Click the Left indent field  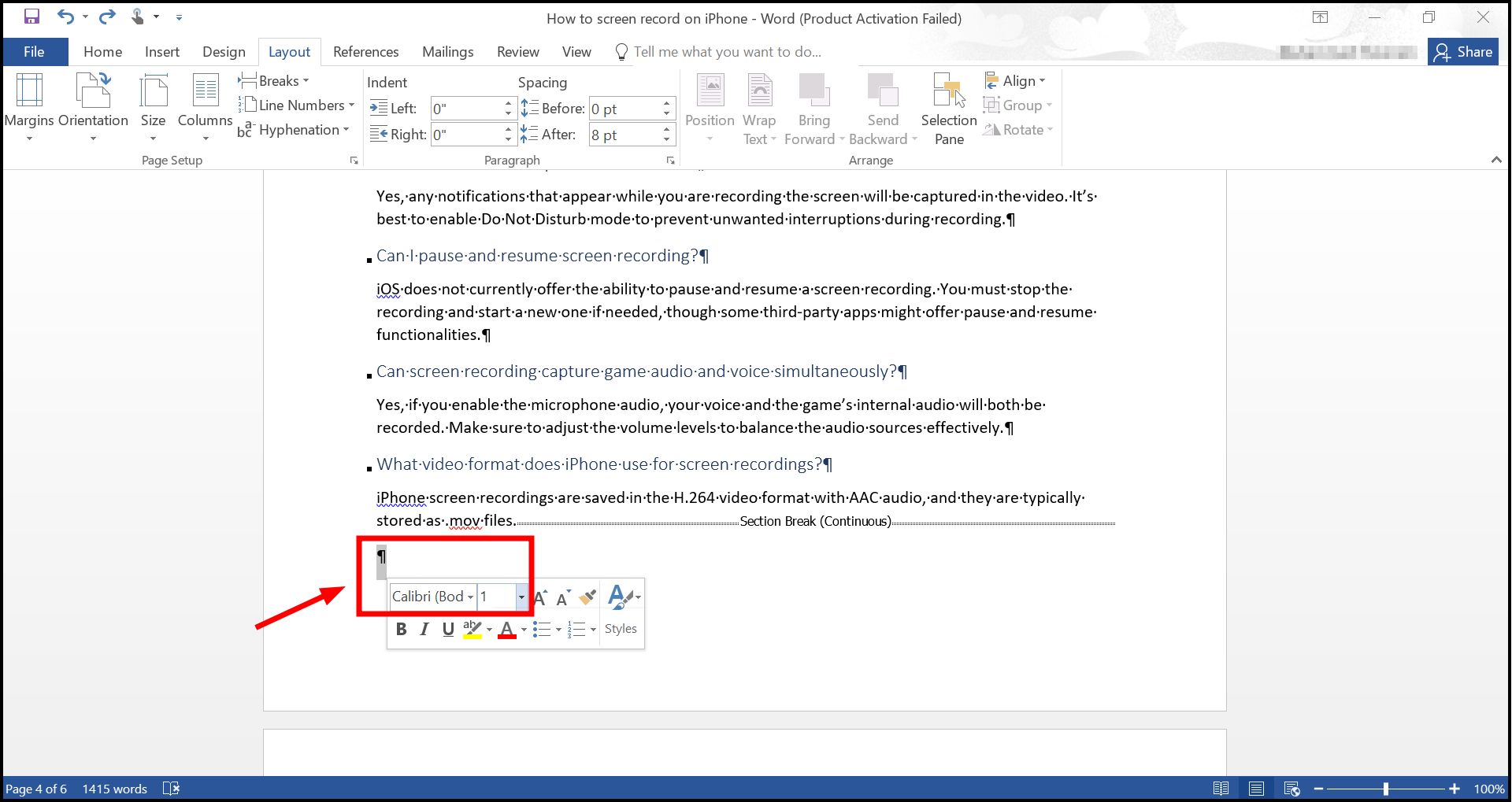(466, 109)
